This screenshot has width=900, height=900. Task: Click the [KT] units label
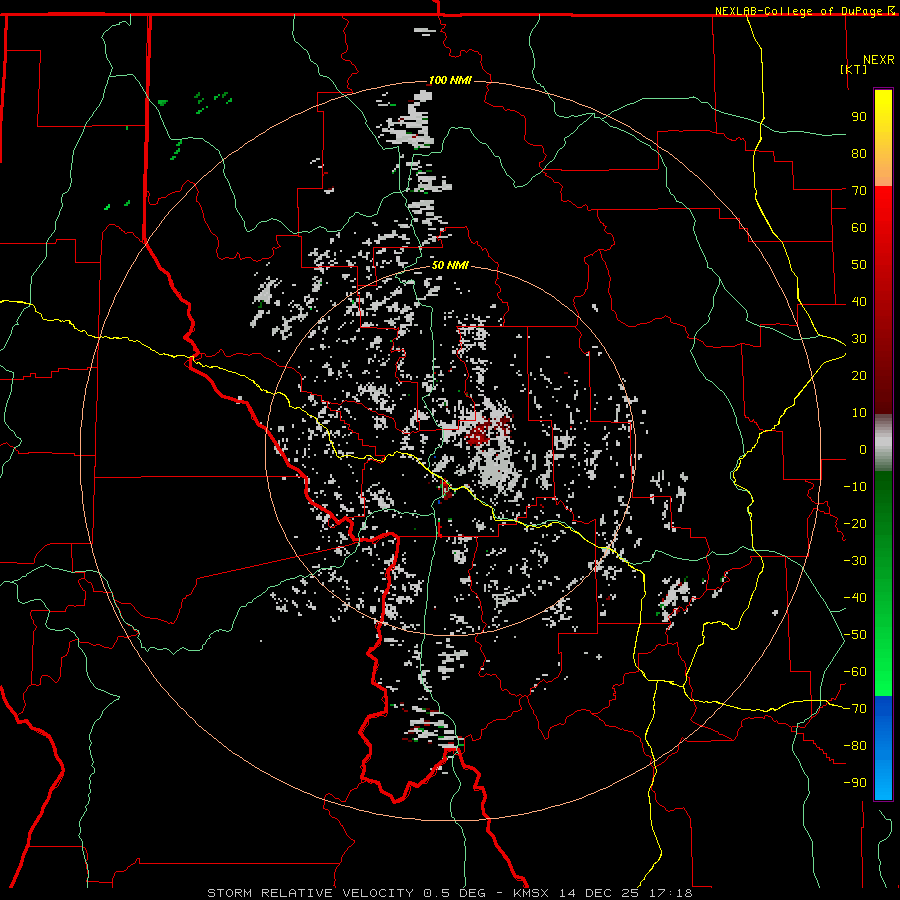pos(854,69)
